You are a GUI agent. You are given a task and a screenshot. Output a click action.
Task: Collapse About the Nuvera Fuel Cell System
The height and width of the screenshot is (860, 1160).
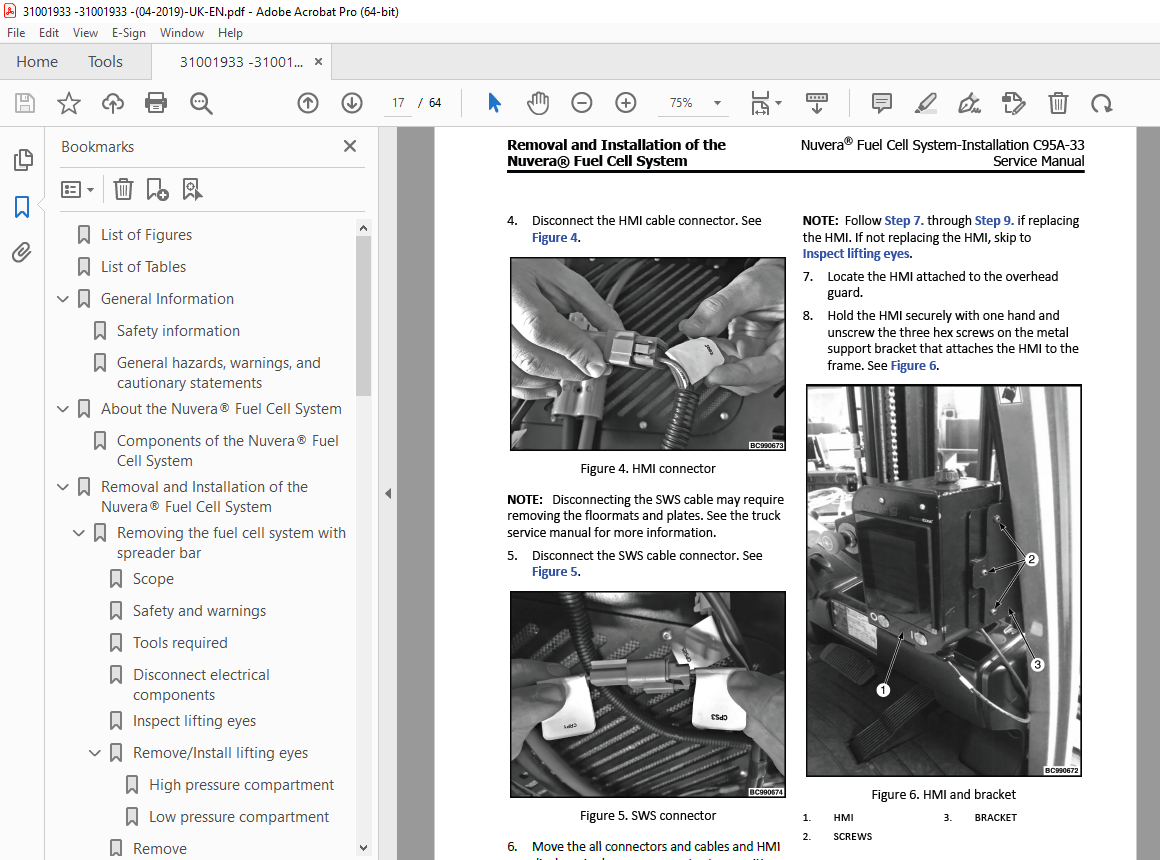(x=63, y=409)
